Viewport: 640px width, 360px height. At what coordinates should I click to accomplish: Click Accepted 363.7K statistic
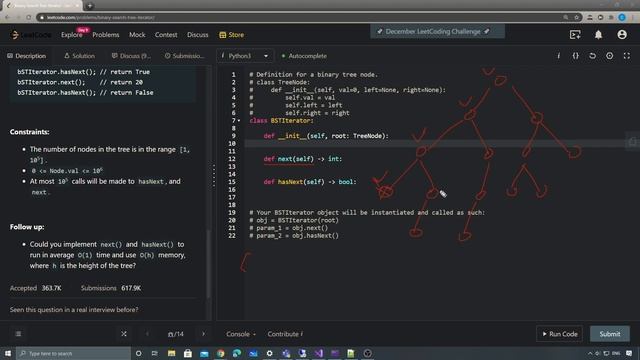coord(36,288)
